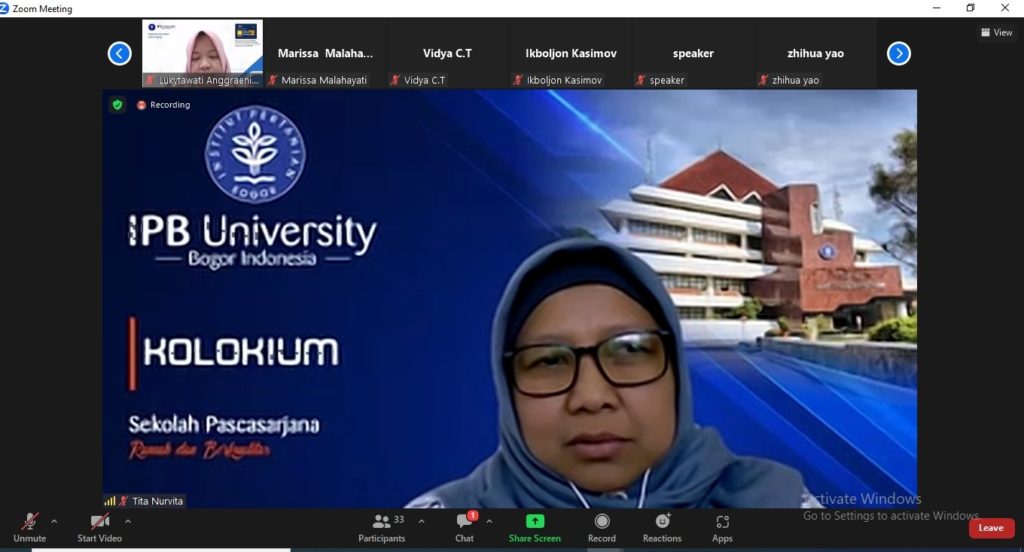This screenshot has height=552, width=1024.
Task: Minimize the Zoom Meeting window
Action: [936, 8]
